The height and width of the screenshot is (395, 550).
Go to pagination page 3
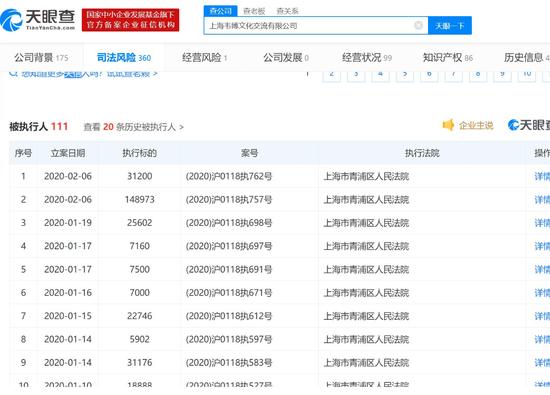point(356,75)
